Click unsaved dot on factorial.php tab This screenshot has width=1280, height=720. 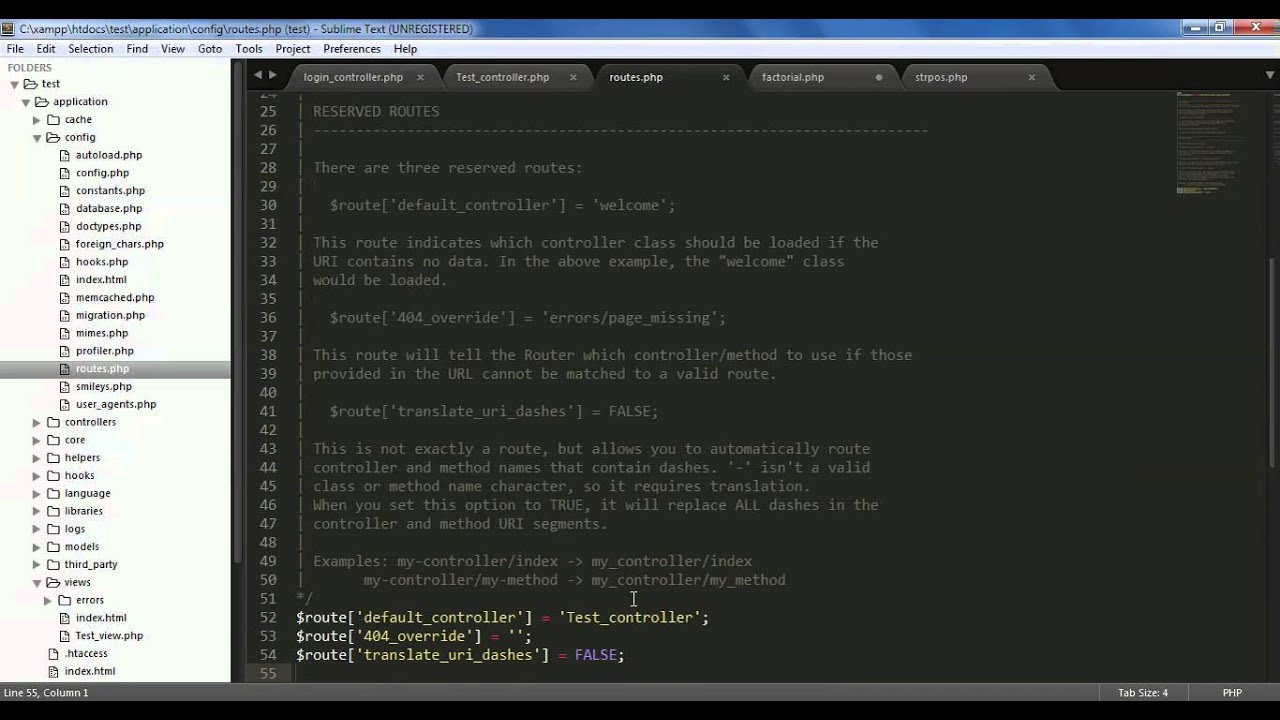click(x=879, y=77)
